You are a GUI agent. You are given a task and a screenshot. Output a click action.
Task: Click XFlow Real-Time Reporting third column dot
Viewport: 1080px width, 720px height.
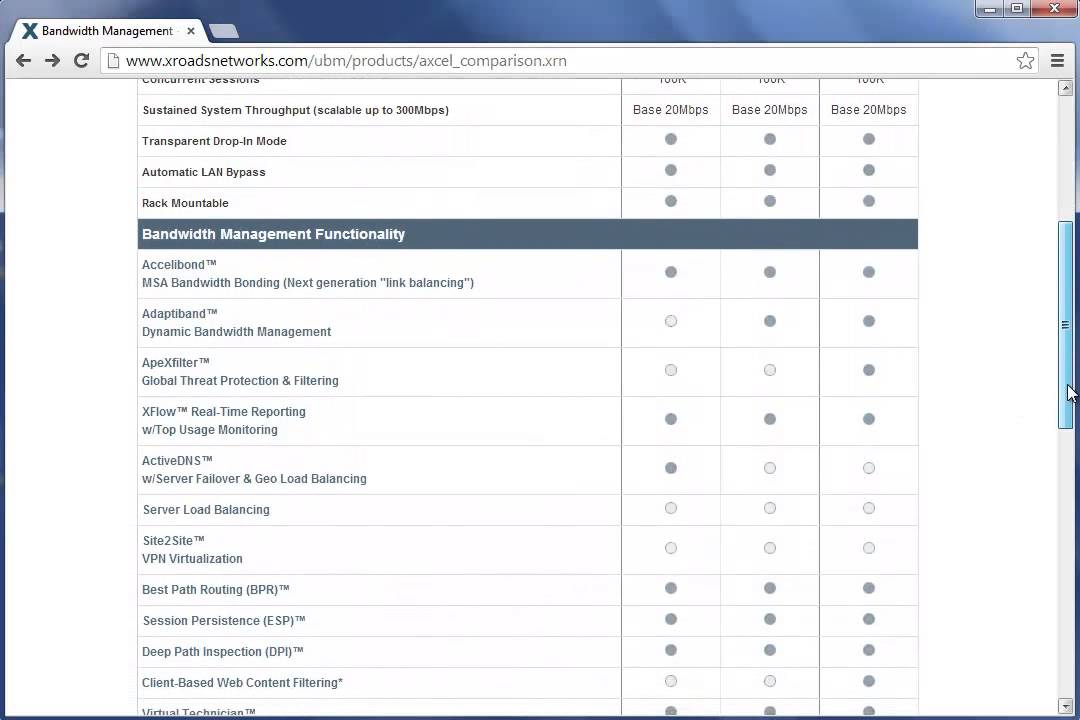(869, 419)
